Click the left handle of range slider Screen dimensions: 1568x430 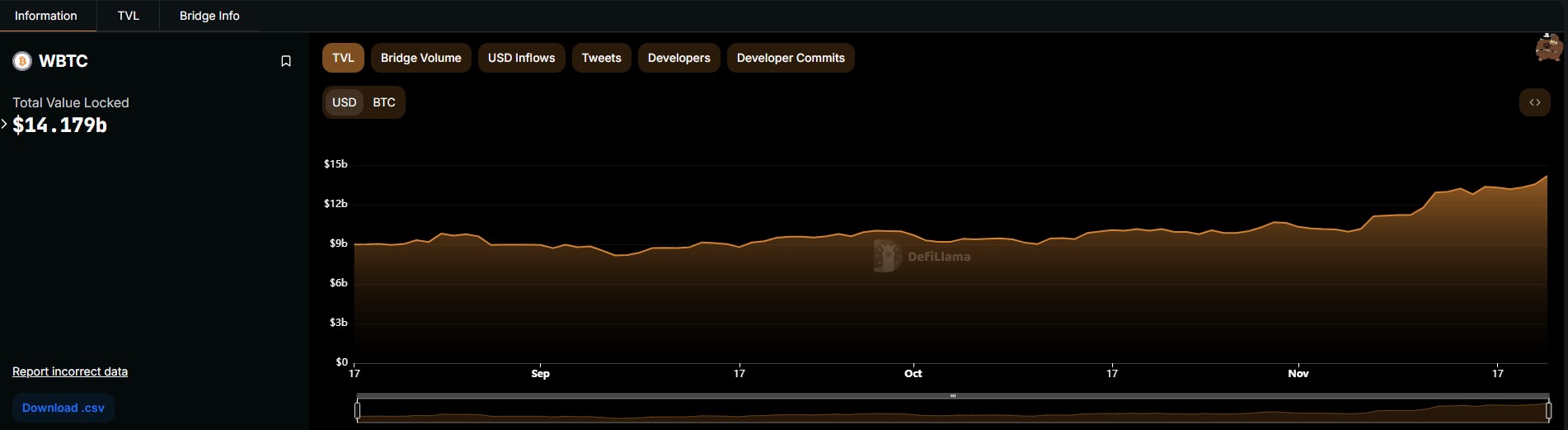pos(357,409)
